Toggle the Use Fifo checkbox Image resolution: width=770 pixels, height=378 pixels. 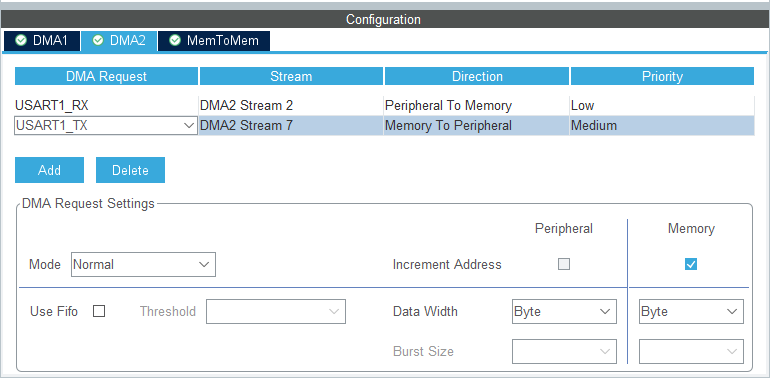[99, 311]
